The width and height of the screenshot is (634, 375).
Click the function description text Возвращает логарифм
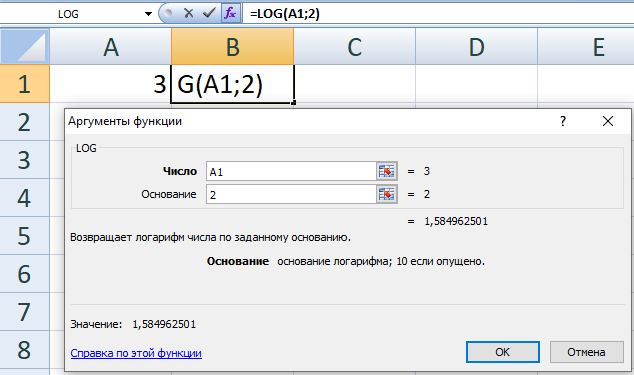pyautogui.click(x=210, y=237)
